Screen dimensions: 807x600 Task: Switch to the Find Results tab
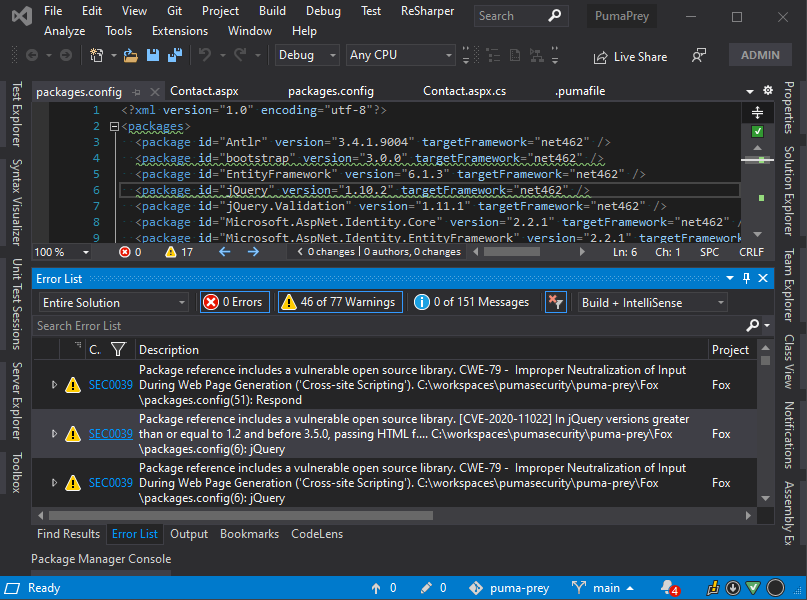[68, 534]
